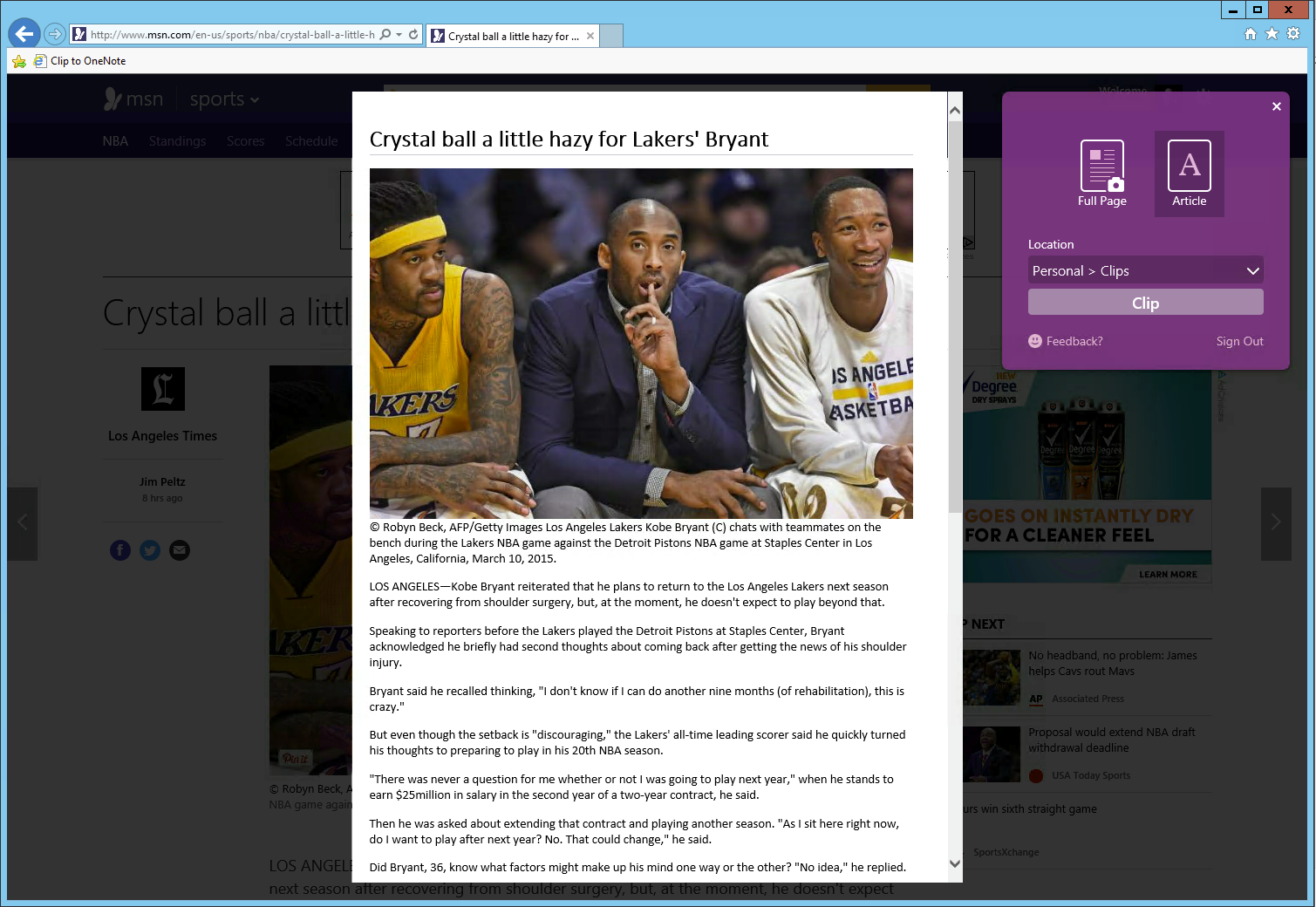The width and height of the screenshot is (1316, 907).
Task: Collapse the OneNote clipper panel
Action: (x=1276, y=106)
